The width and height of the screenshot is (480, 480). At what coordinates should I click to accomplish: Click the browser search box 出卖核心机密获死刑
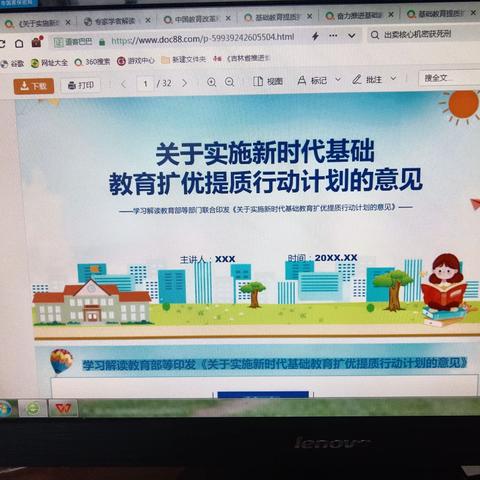click(x=423, y=34)
